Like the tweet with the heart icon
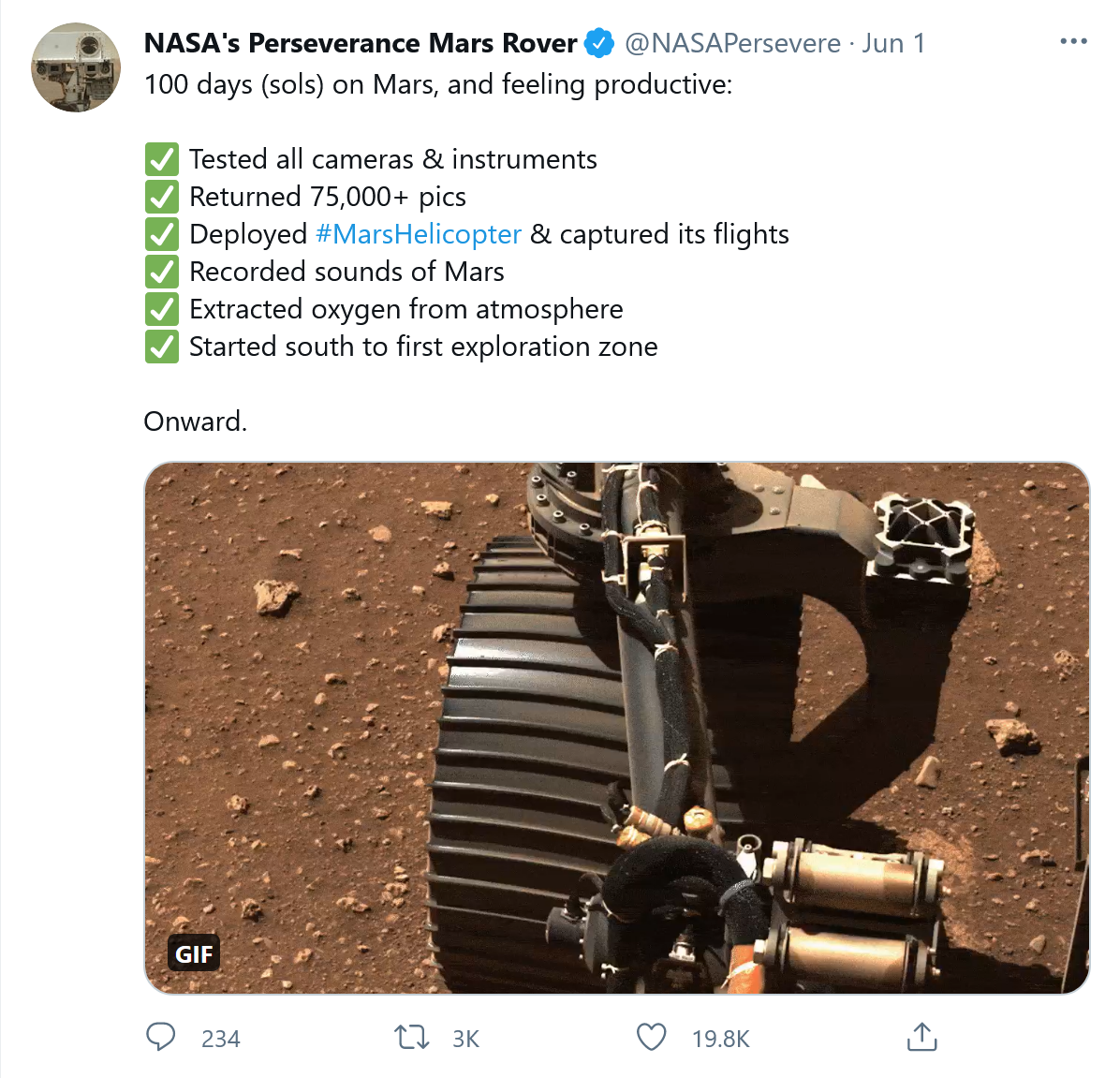1120x1078 pixels. coord(651,1037)
